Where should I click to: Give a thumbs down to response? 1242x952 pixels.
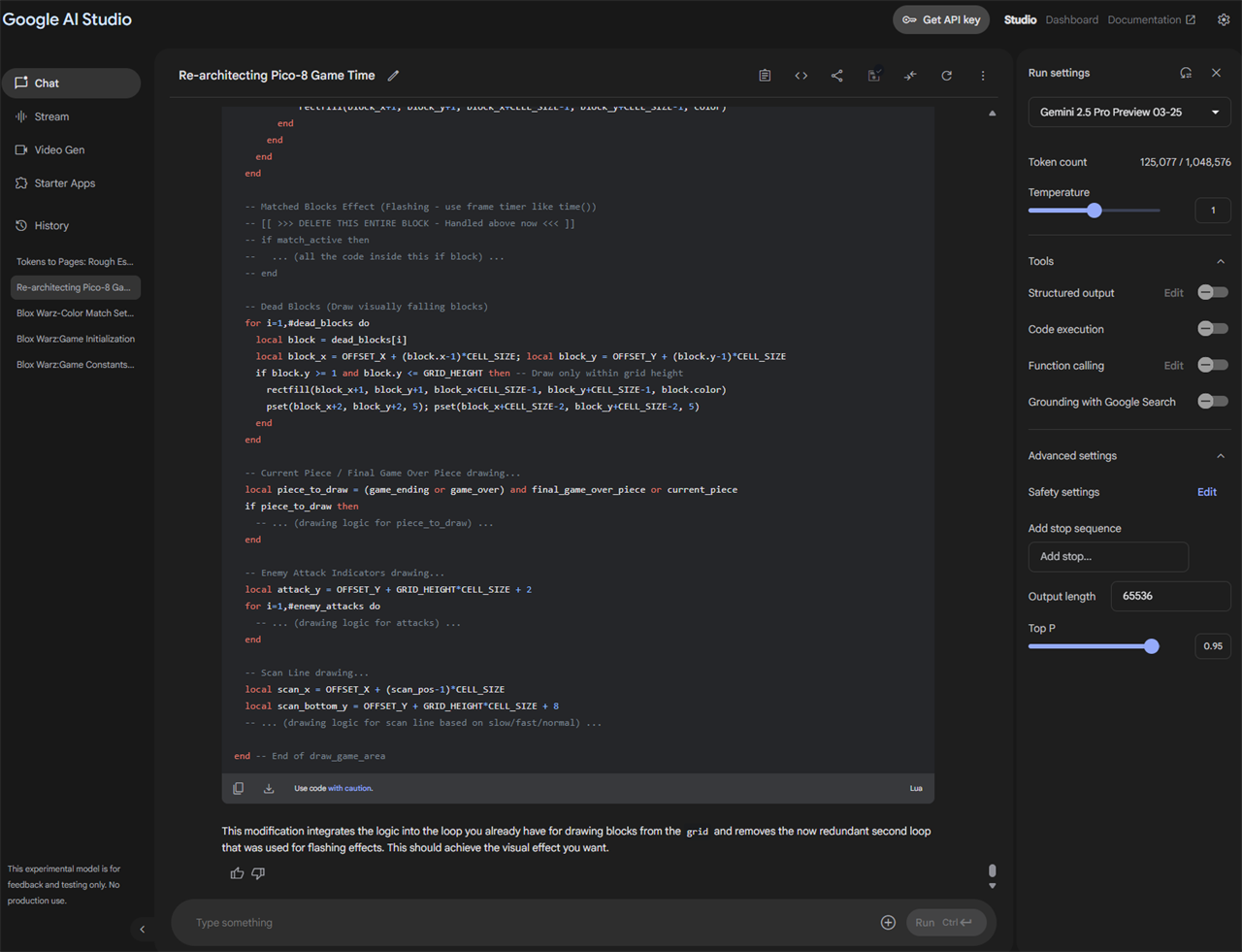[258, 873]
